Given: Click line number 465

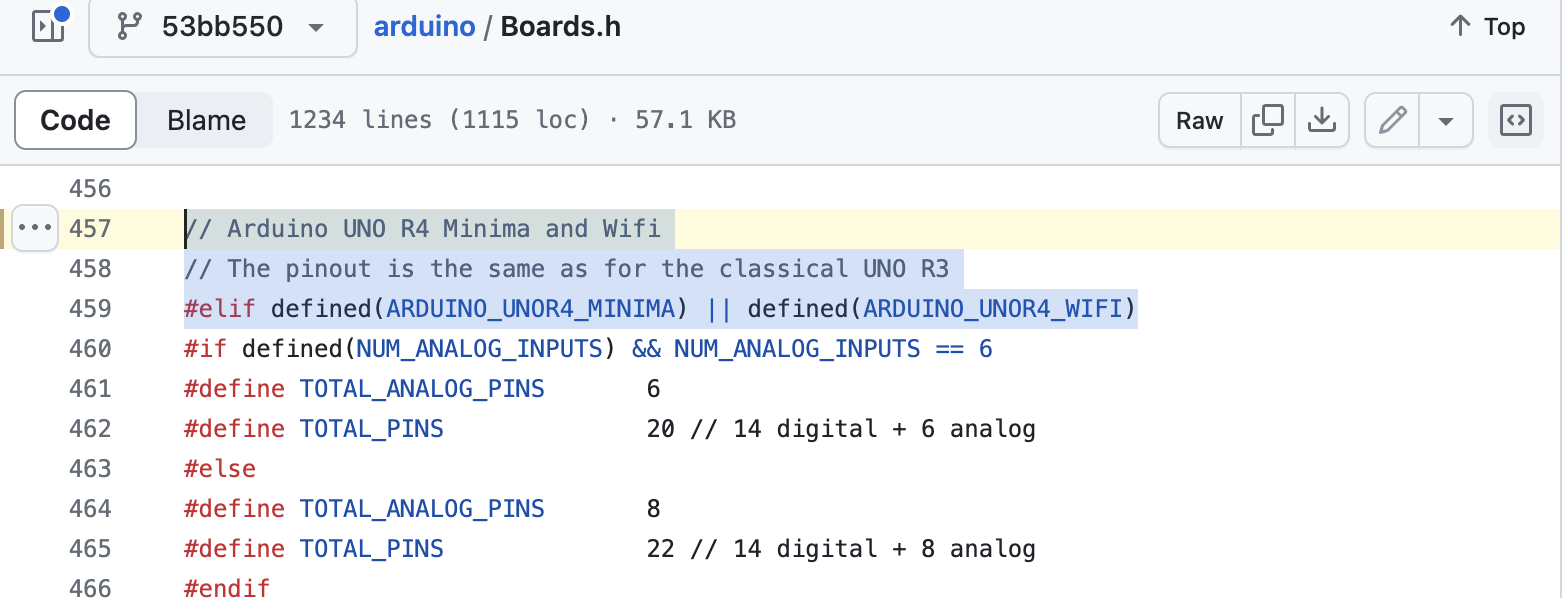Looking at the screenshot, I should (90, 548).
